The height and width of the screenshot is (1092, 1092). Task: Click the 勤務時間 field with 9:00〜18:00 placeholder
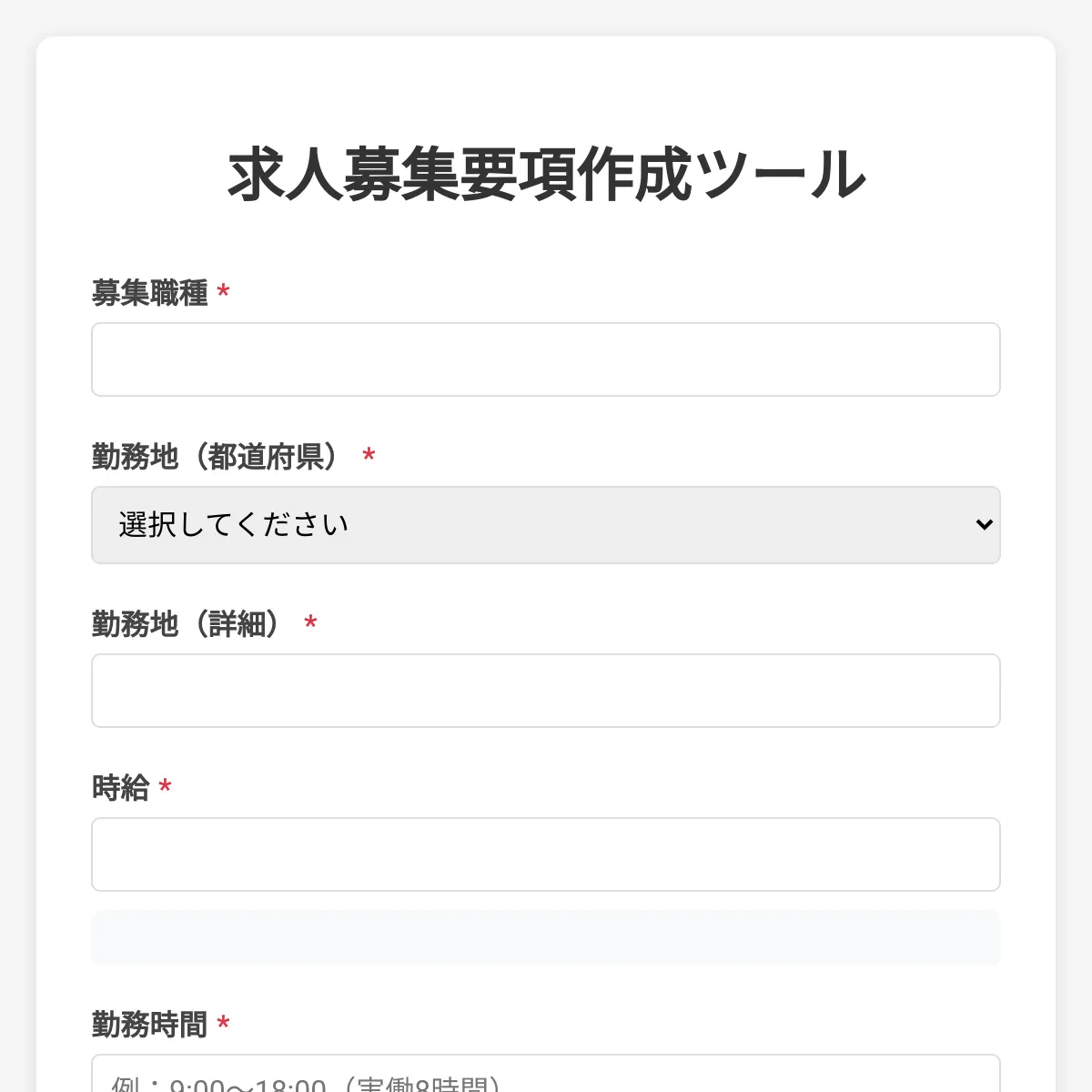(x=546, y=1074)
